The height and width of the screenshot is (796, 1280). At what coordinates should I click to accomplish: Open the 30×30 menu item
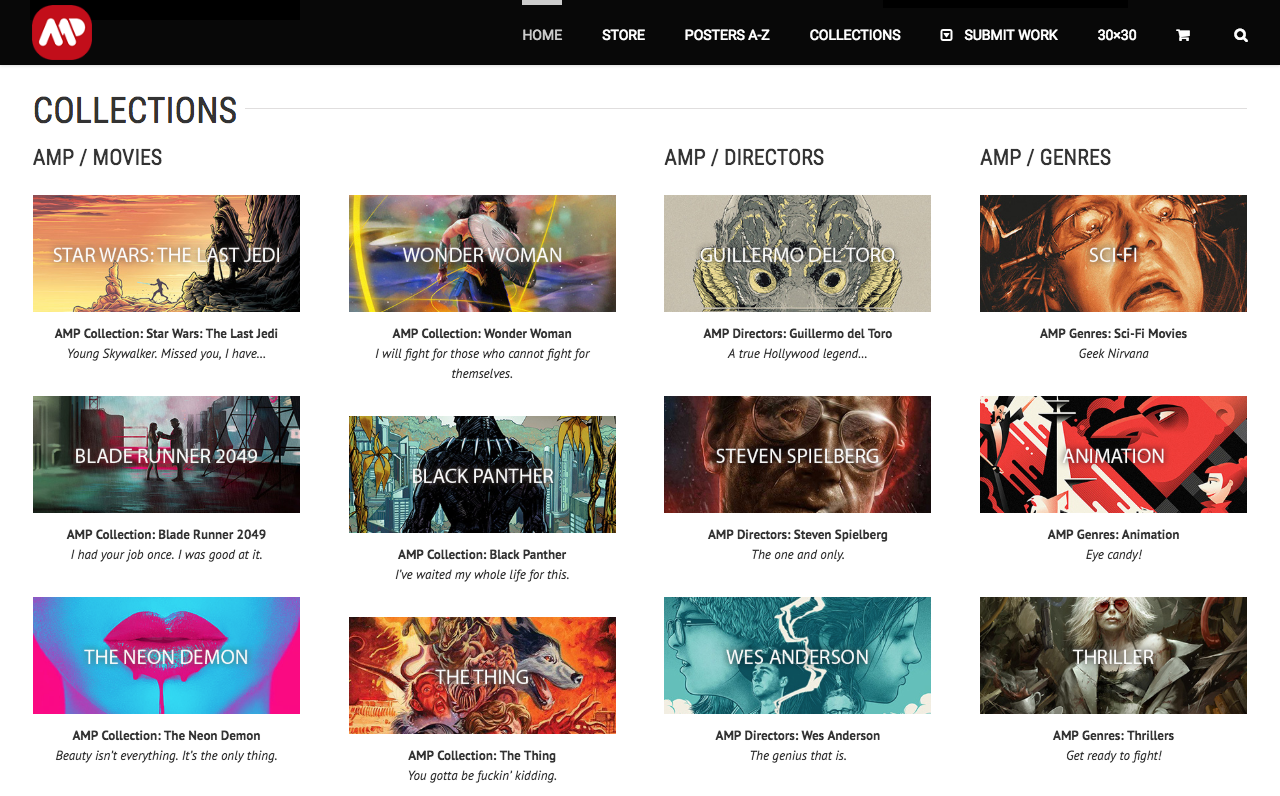tap(1117, 35)
